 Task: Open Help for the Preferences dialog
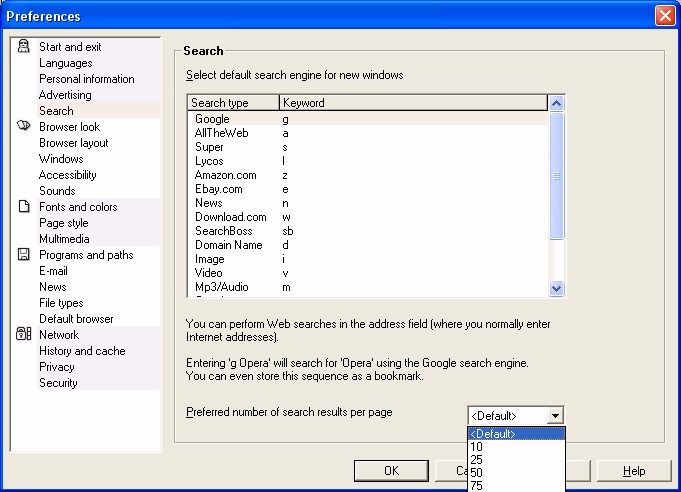click(634, 471)
